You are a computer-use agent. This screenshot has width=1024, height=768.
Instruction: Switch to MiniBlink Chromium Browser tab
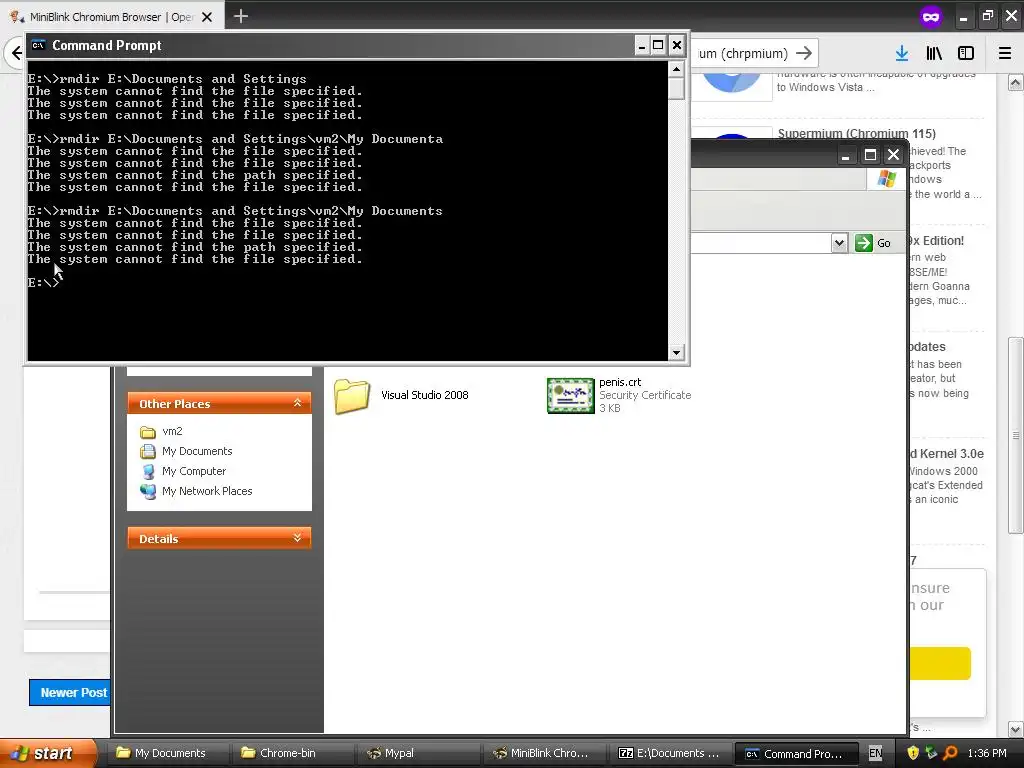click(112, 17)
